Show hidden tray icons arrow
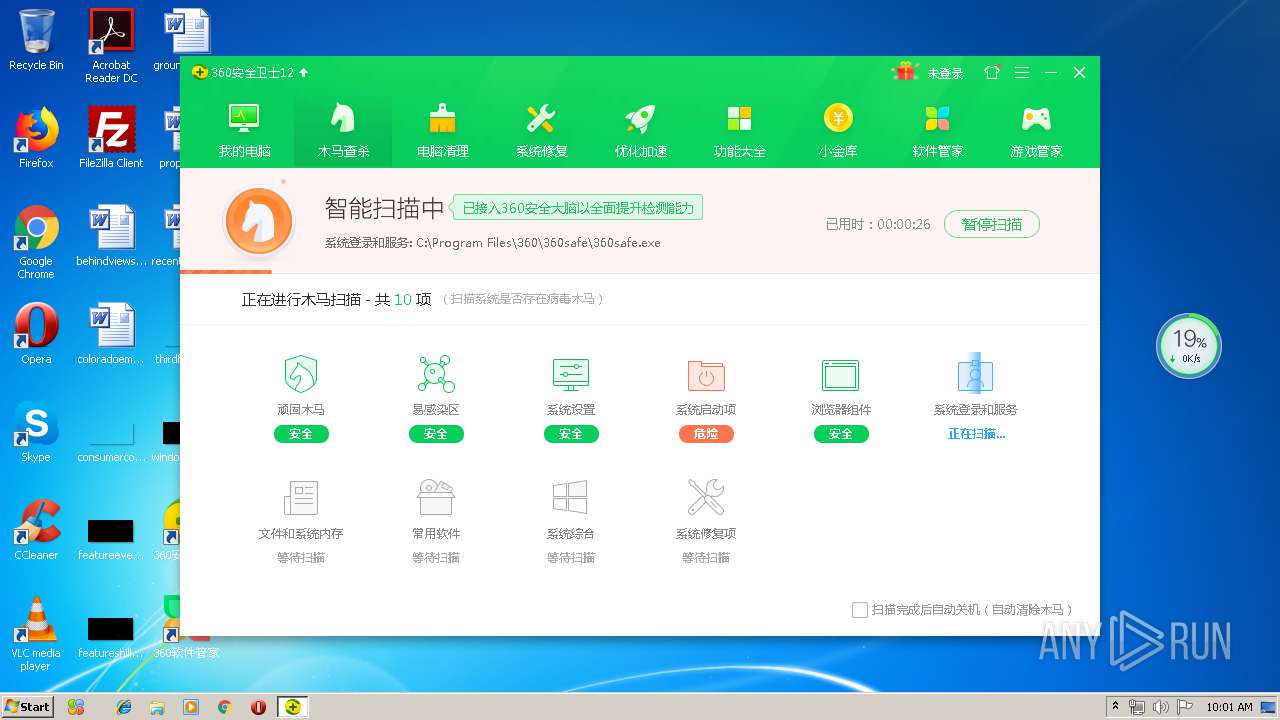The image size is (1280, 720). click(1114, 707)
